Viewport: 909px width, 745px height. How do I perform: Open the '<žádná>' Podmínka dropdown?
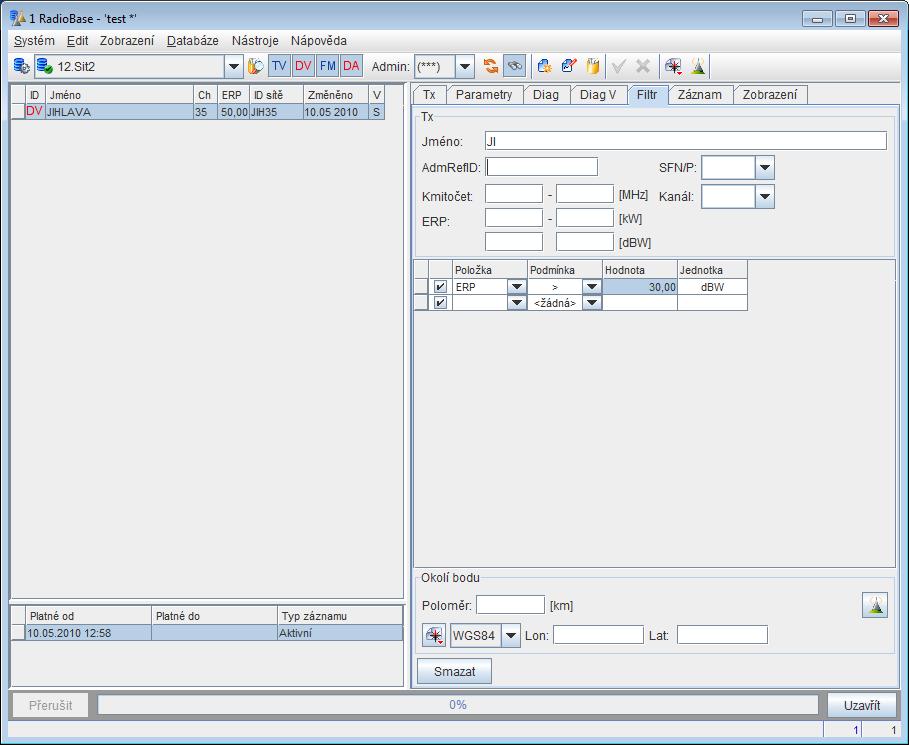[x=591, y=303]
